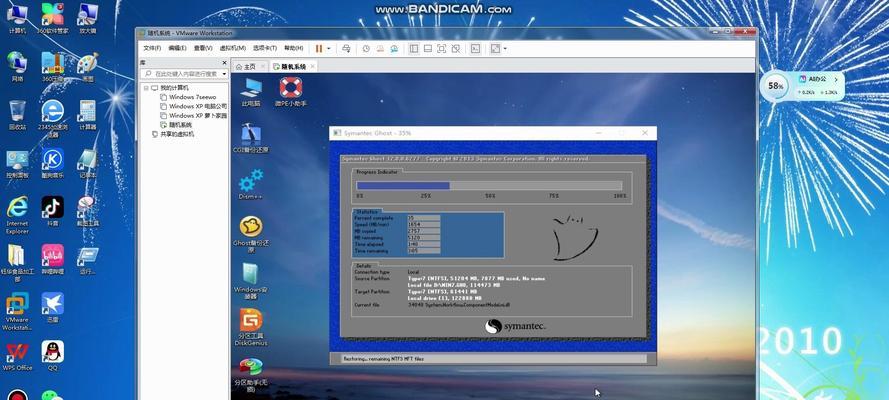Open 控制面板 desktop icon
This screenshot has height=400, width=889.
click(18, 164)
